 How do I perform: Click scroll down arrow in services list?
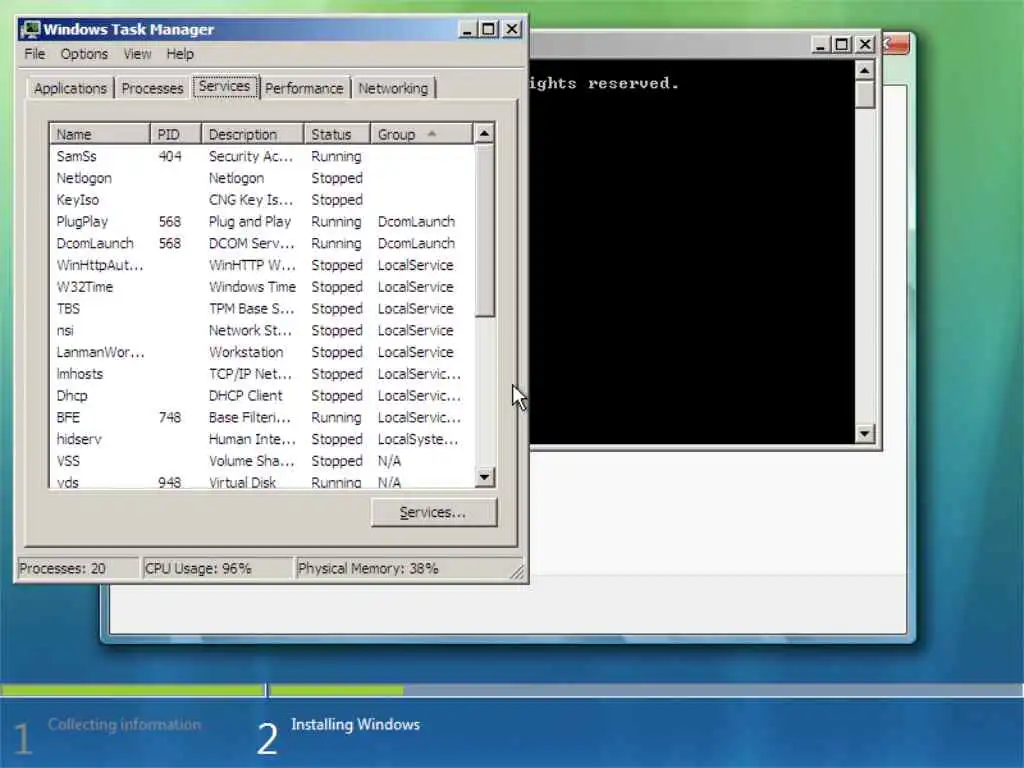[x=484, y=477]
